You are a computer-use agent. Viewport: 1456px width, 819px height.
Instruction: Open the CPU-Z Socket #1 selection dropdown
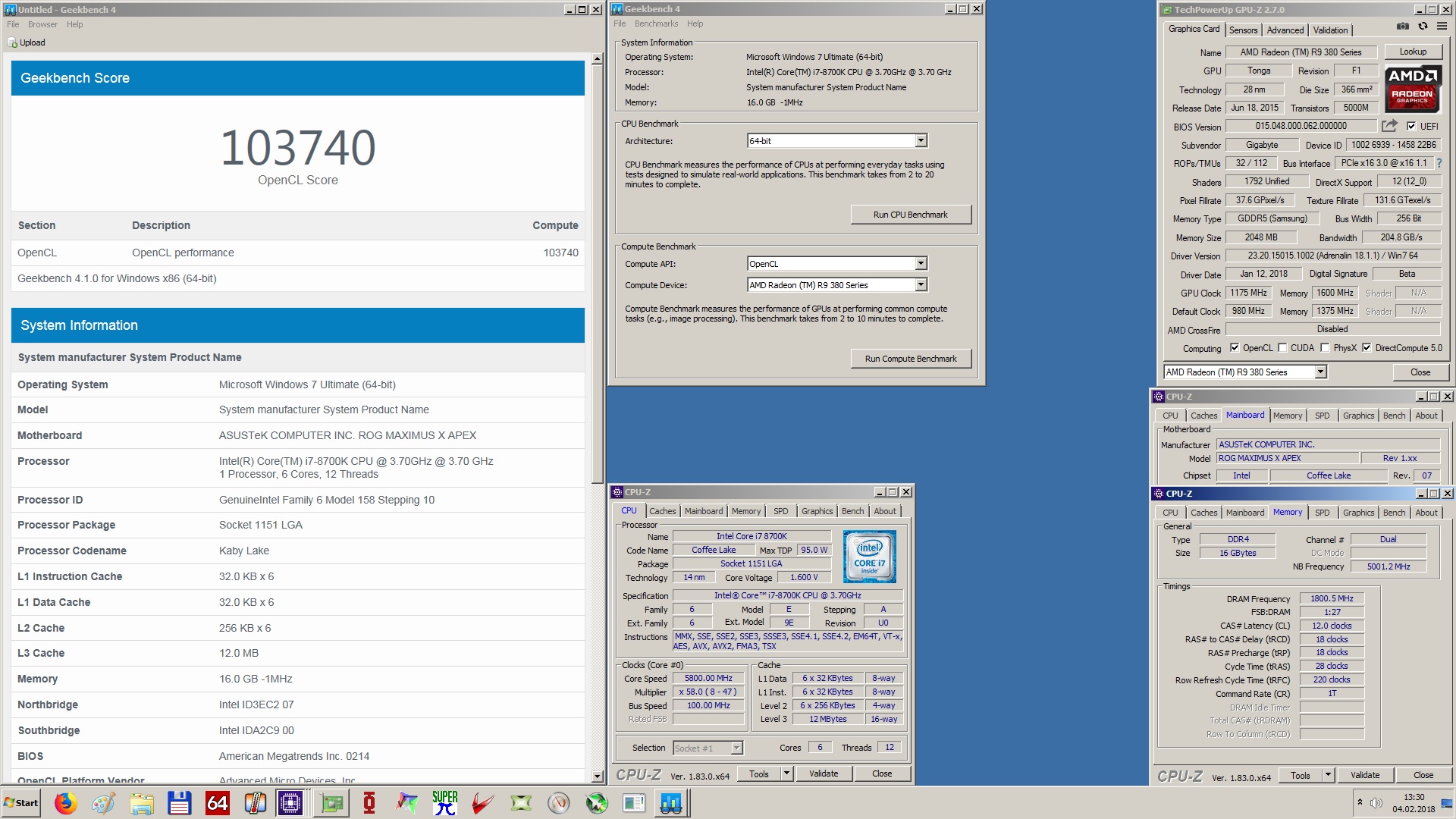(736, 748)
